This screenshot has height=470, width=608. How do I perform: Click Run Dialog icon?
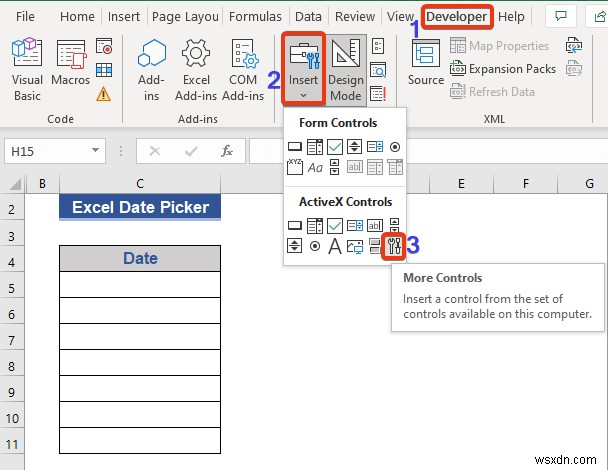click(378, 94)
